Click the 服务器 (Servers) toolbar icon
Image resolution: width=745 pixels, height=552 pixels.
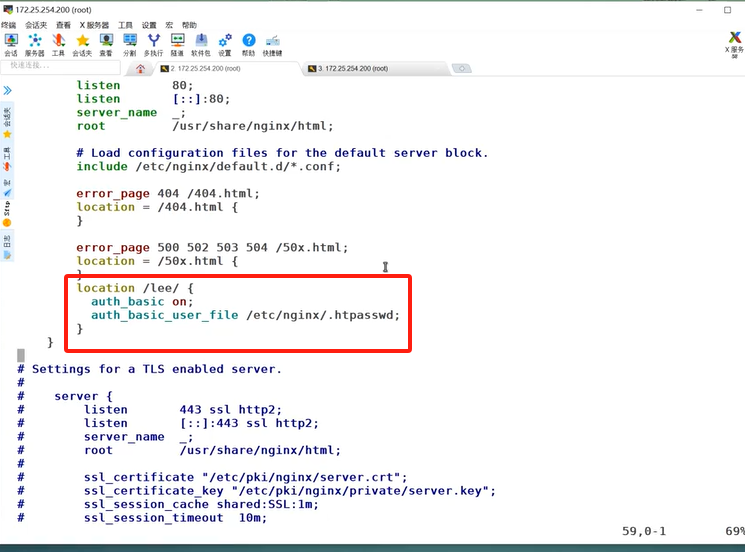pos(35,45)
